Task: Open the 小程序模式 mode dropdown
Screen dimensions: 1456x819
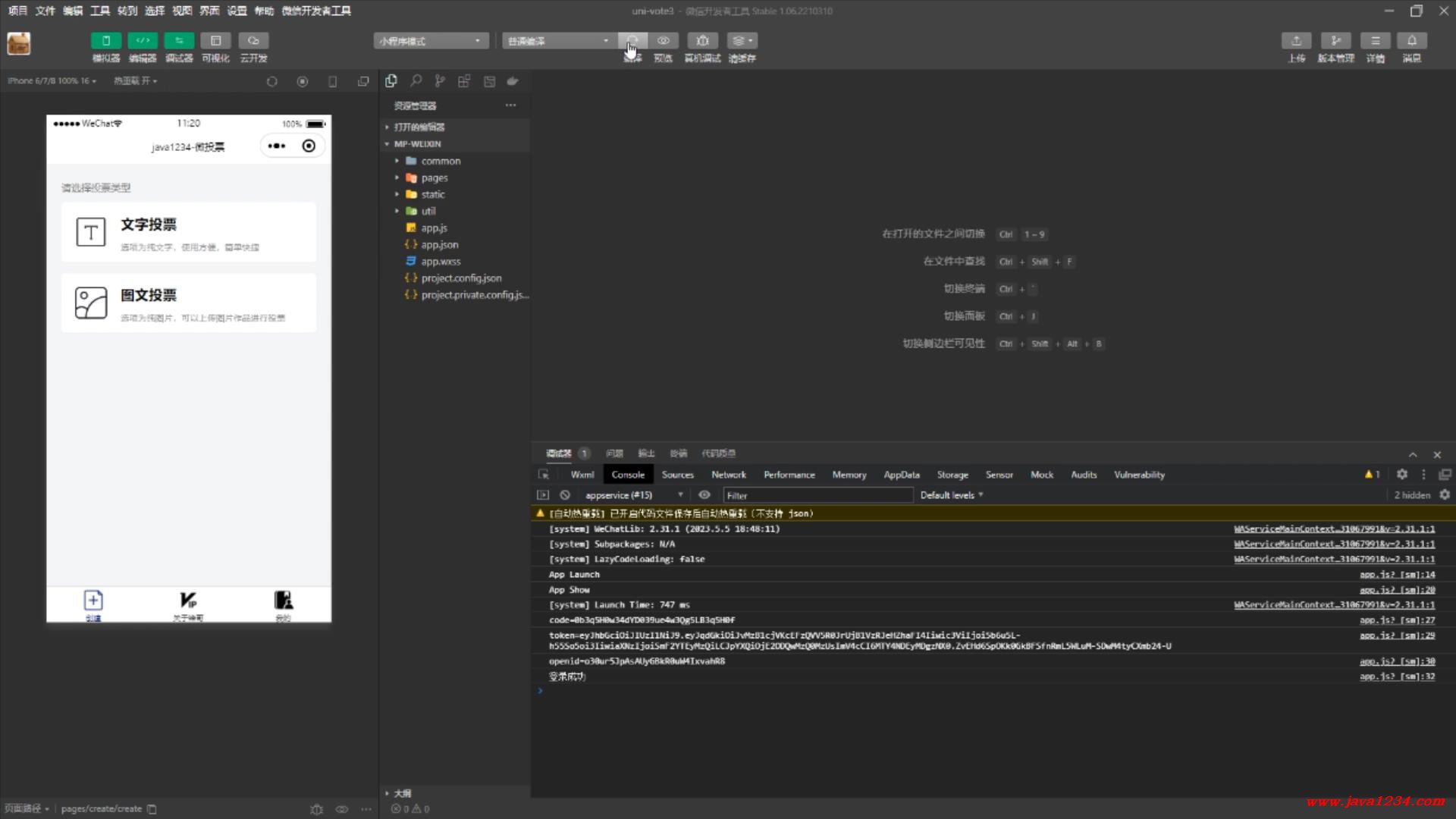Action: 431,41
